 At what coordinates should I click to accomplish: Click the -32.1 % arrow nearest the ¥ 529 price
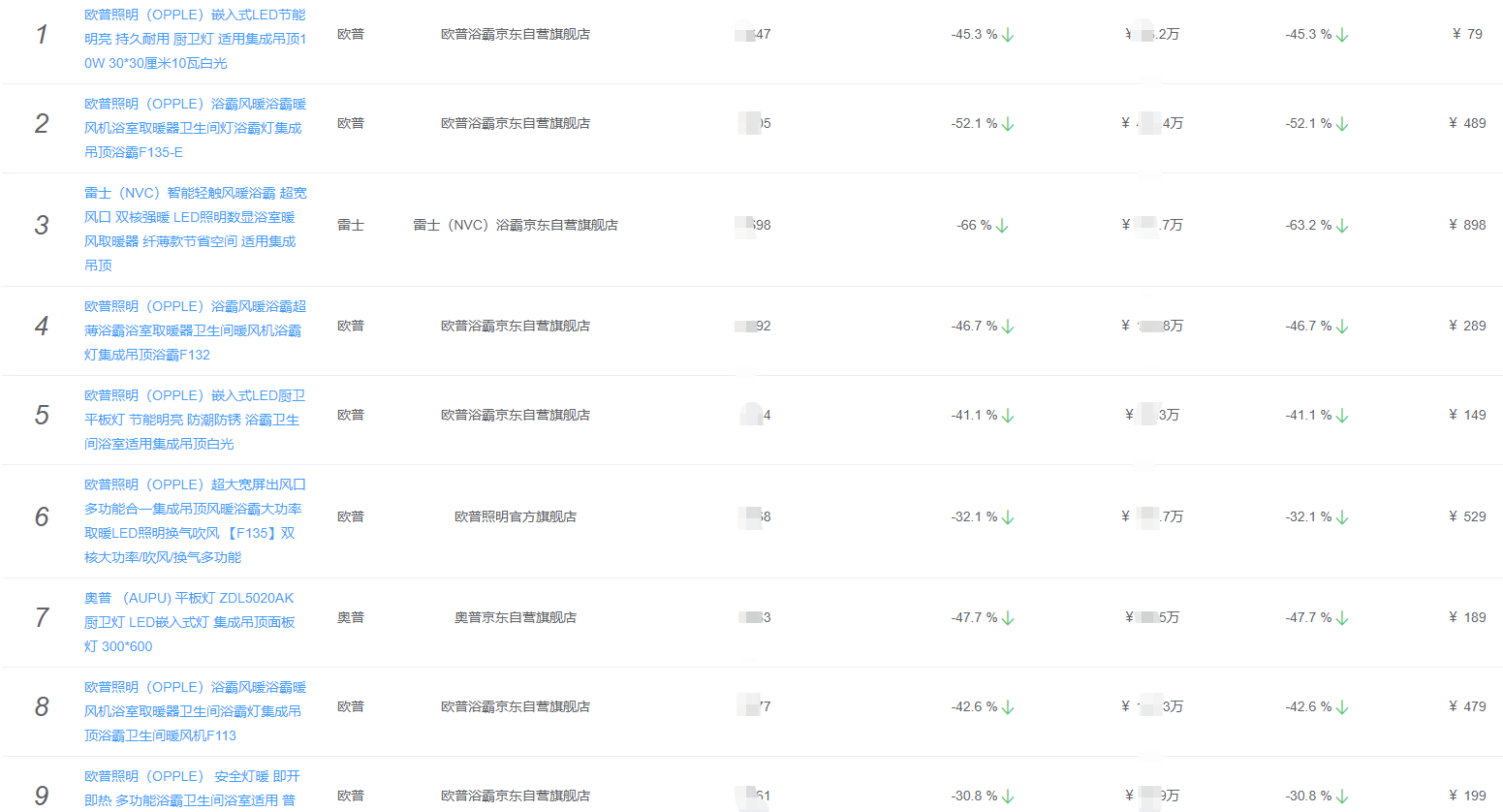pos(1342,517)
